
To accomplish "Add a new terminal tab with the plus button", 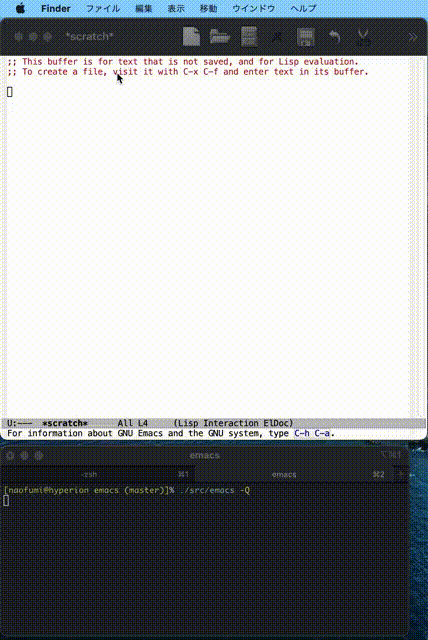I will click(401, 474).
